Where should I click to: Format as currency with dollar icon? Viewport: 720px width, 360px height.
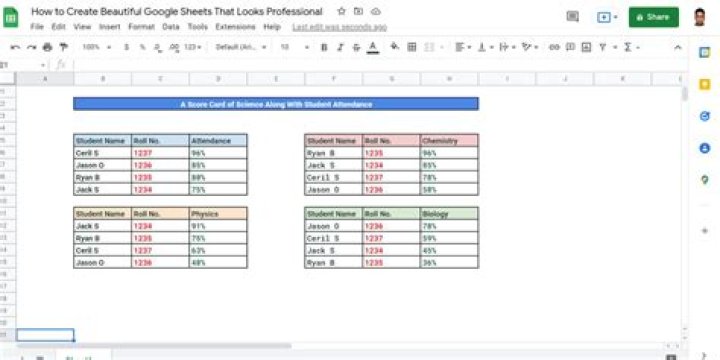pos(126,47)
